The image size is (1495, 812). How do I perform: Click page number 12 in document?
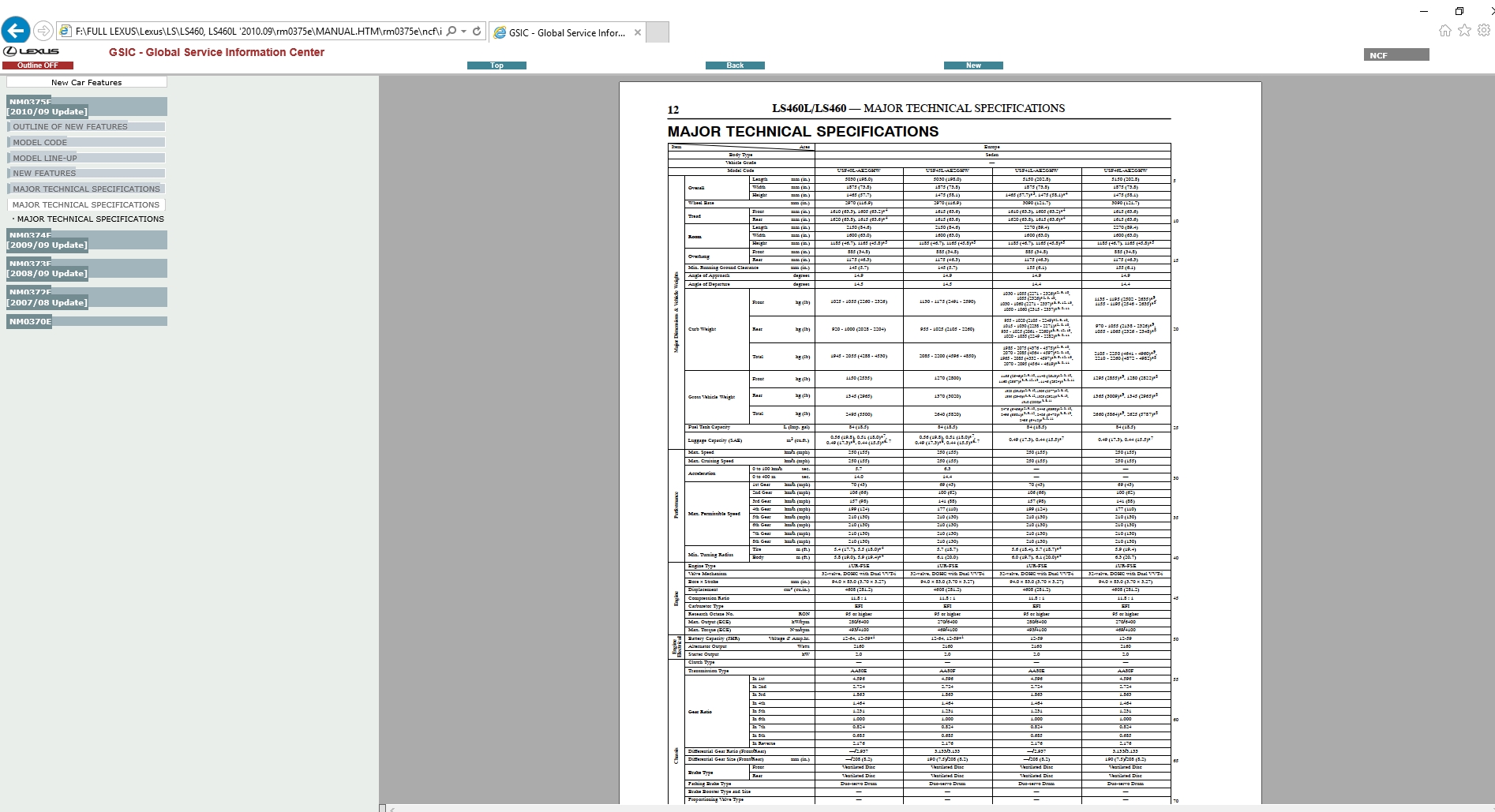click(x=673, y=110)
